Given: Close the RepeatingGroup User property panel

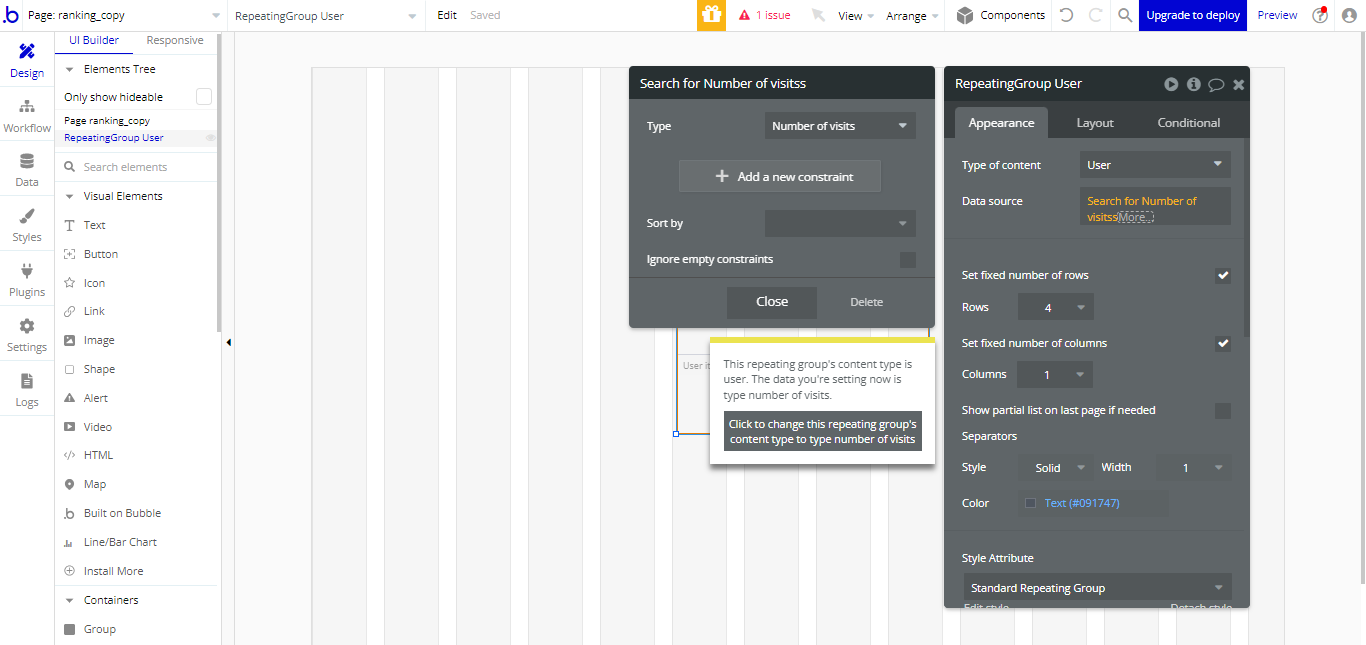Looking at the screenshot, I should pyautogui.click(x=1239, y=85).
